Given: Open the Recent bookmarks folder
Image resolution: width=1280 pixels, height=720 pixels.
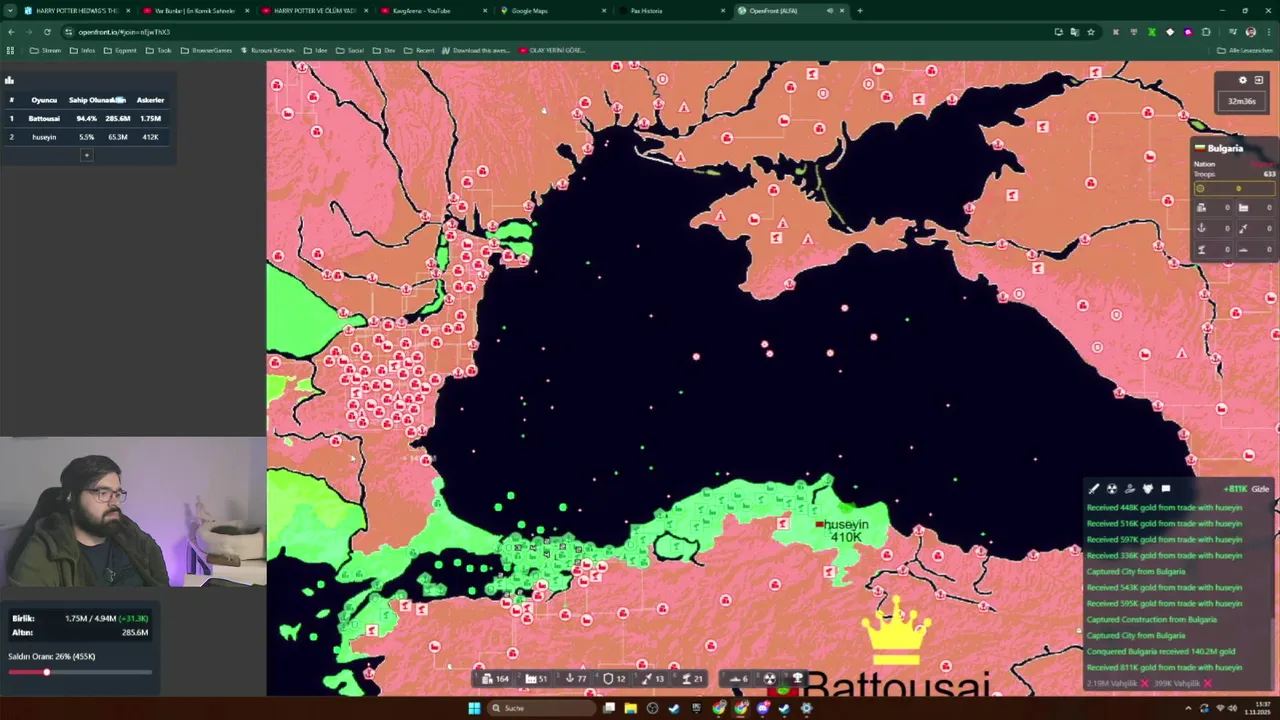Looking at the screenshot, I should (420, 50).
